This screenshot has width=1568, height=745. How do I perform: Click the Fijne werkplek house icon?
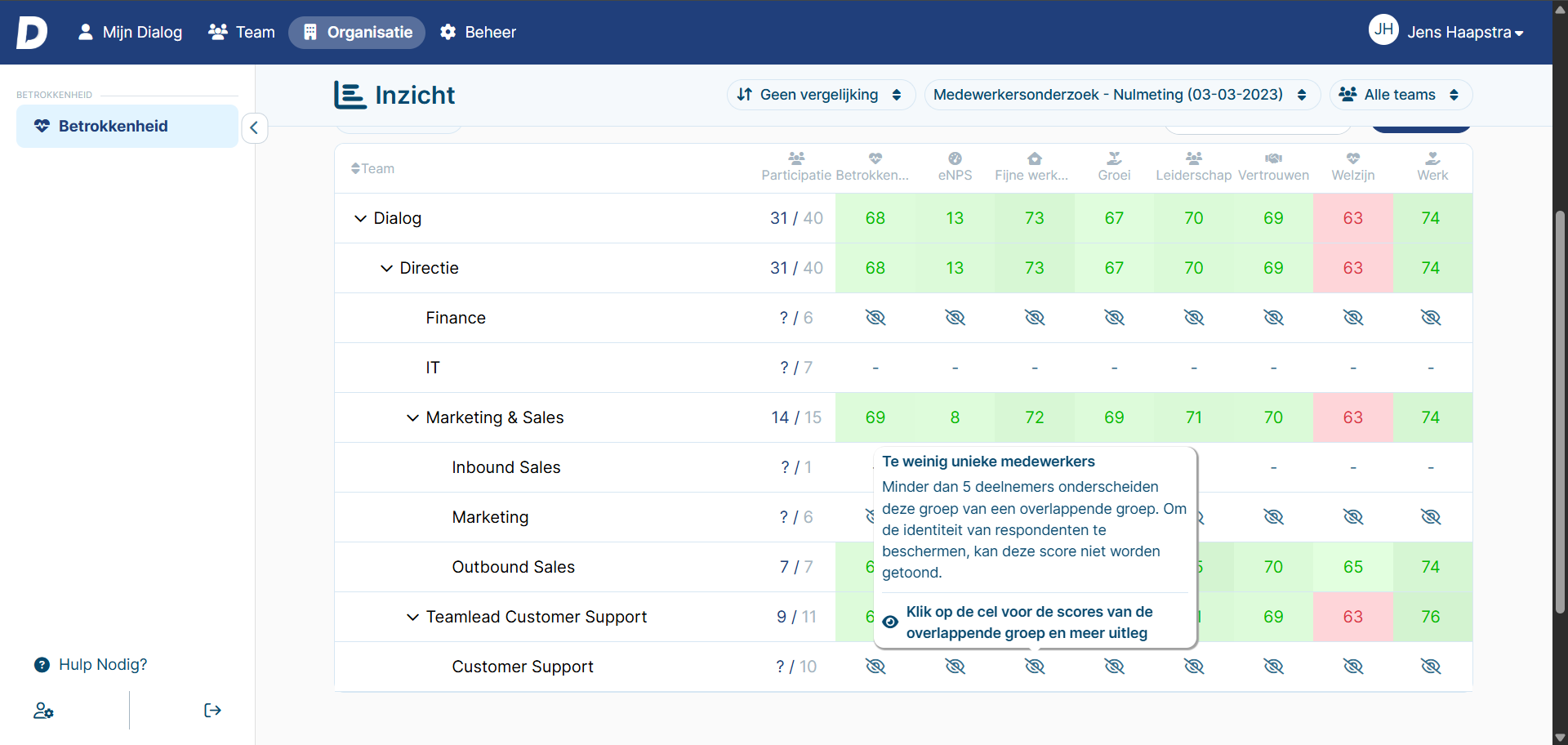point(1035,158)
